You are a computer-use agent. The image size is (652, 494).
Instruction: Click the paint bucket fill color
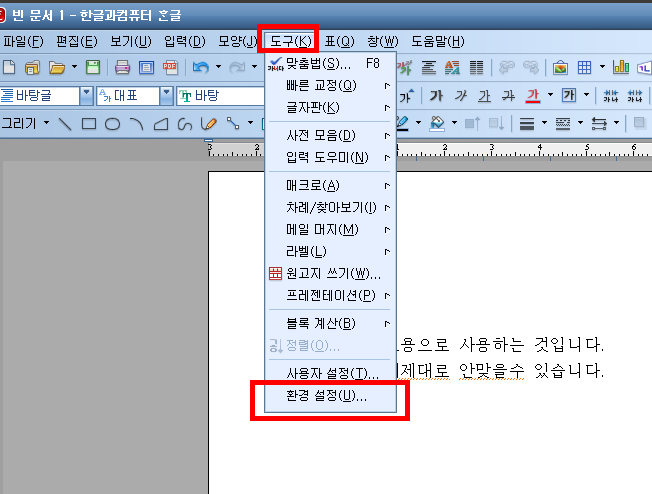point(437,124)
